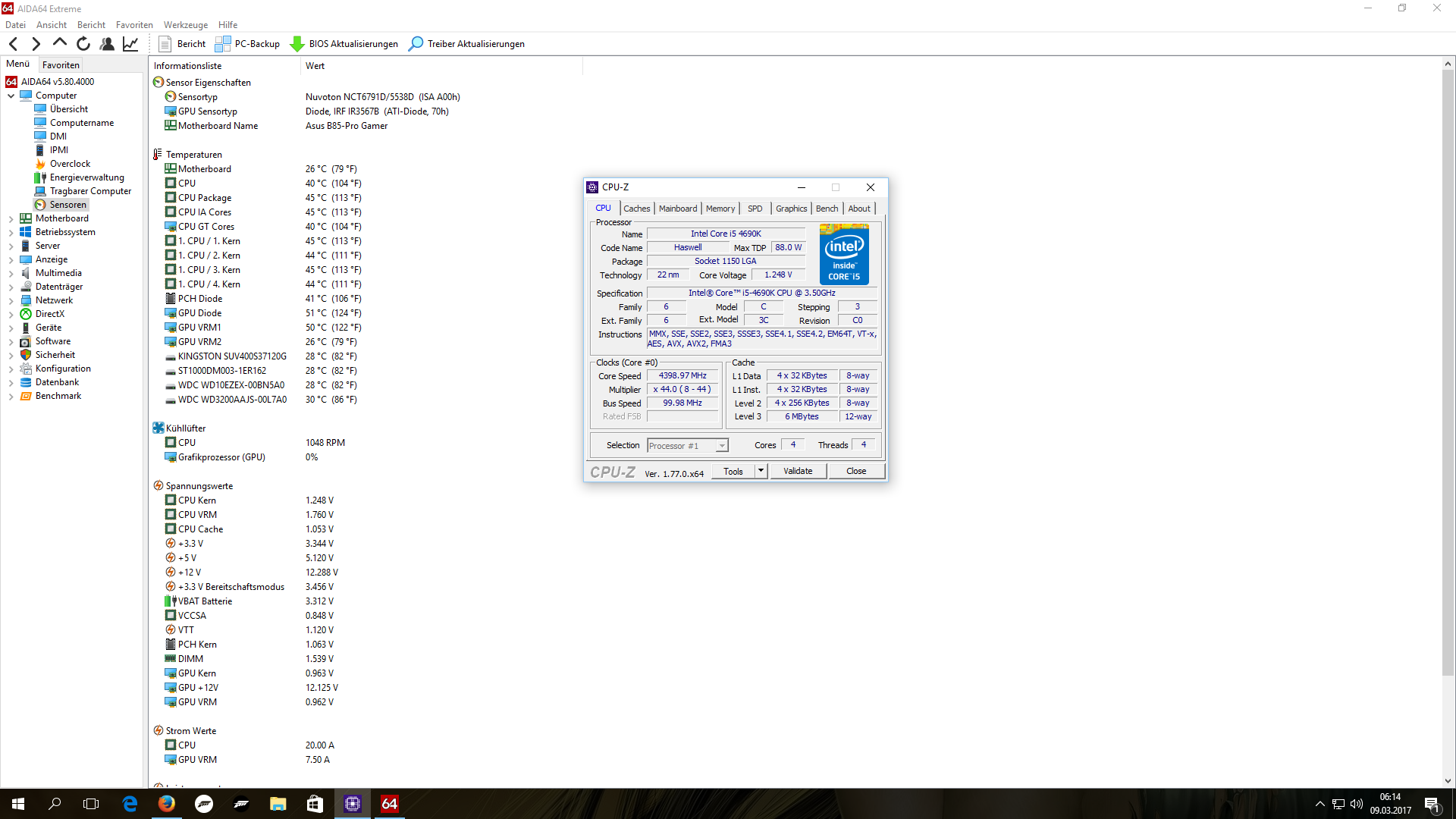Viewport: 1456px width, 819px height.
Task: Switch to the Favoriten tab
Action: point(61,65)
